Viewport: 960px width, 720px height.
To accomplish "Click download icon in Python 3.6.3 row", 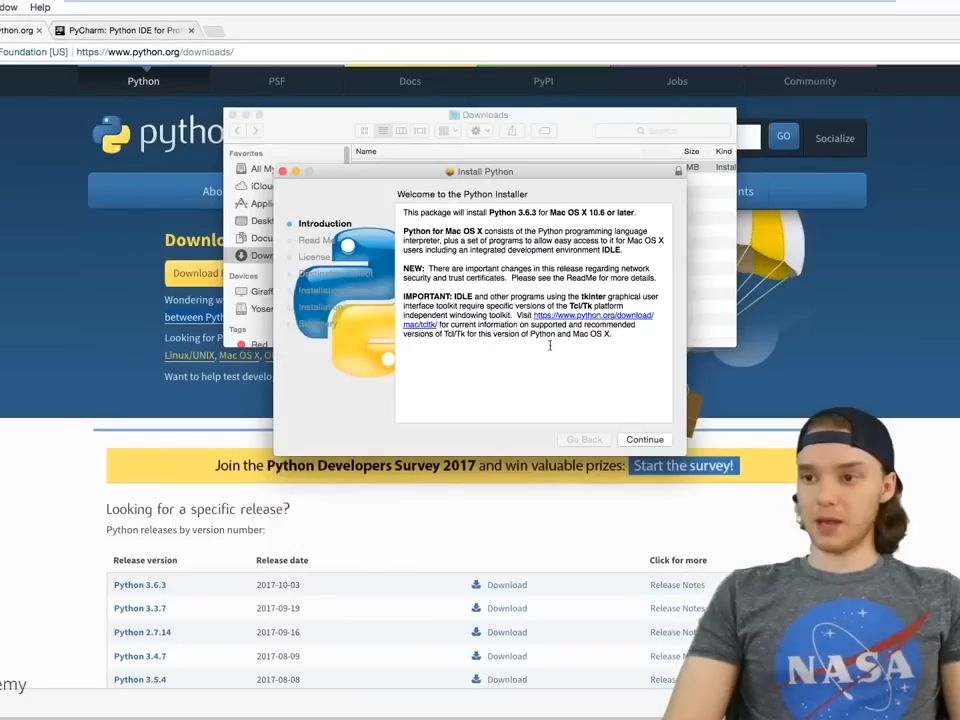I will coord(476,584).
